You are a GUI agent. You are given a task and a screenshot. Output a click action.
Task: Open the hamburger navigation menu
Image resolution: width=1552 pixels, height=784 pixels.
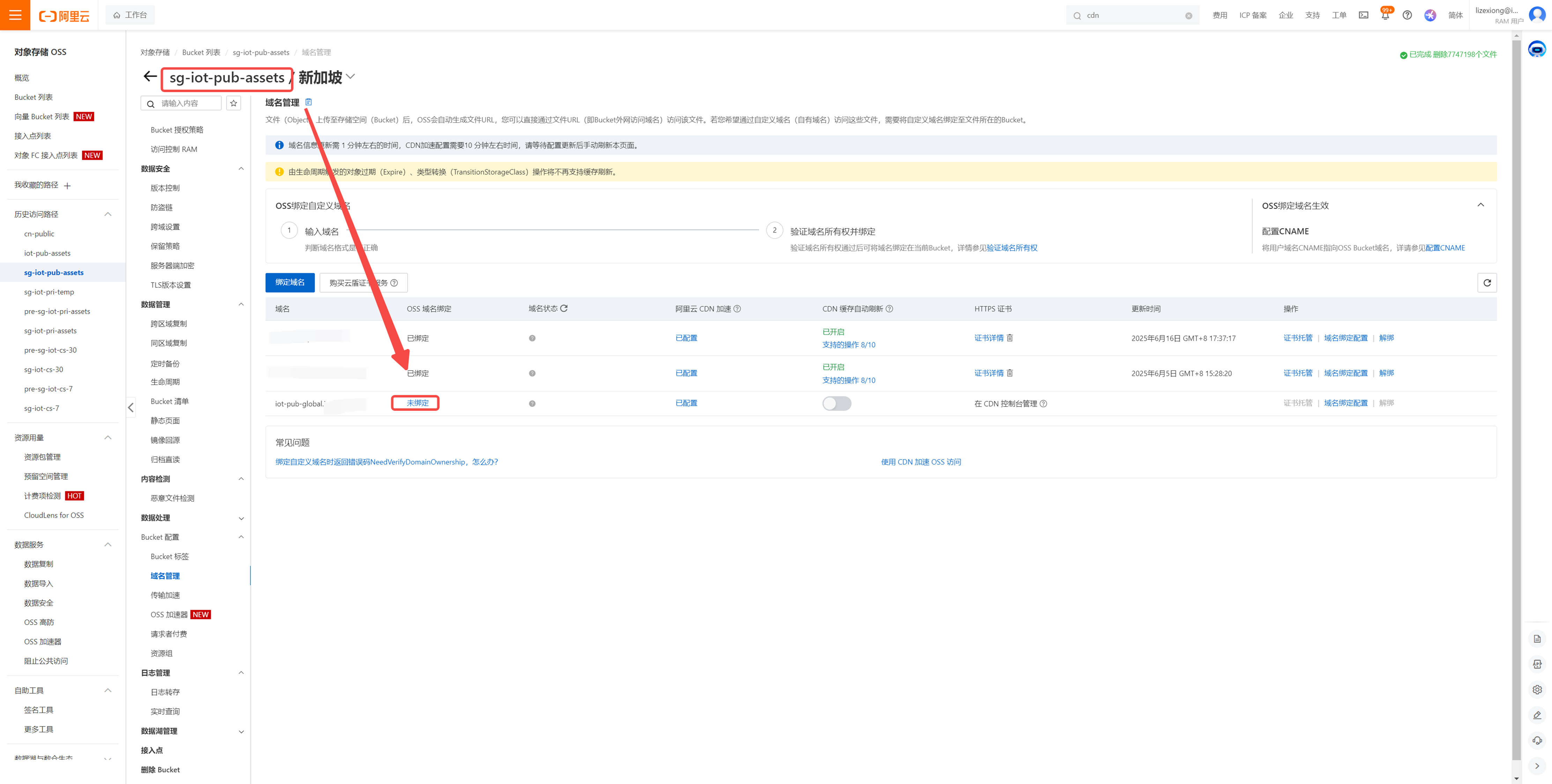[15, 15]
